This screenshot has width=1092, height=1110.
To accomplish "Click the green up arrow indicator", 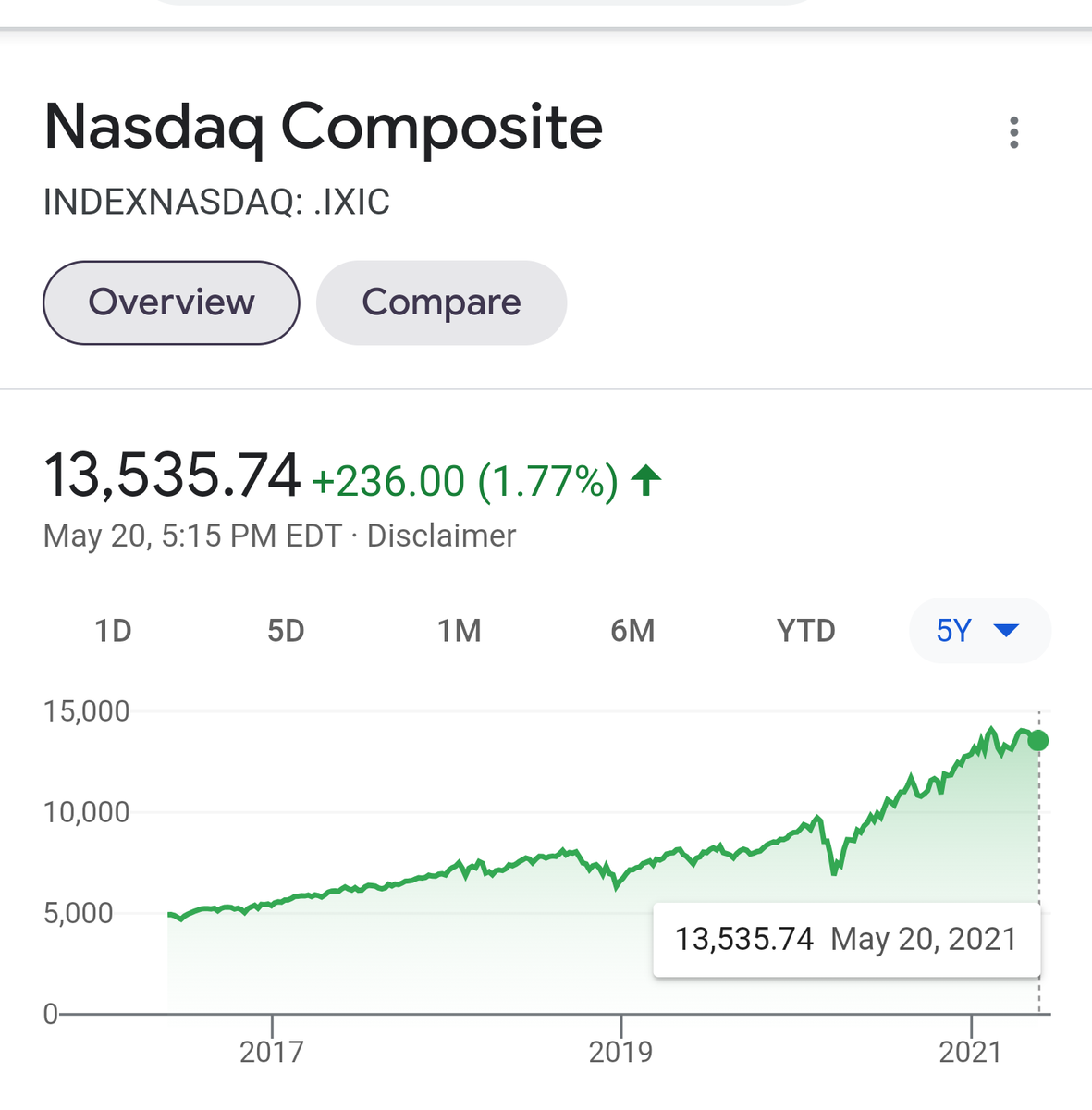I will [646, 481].
